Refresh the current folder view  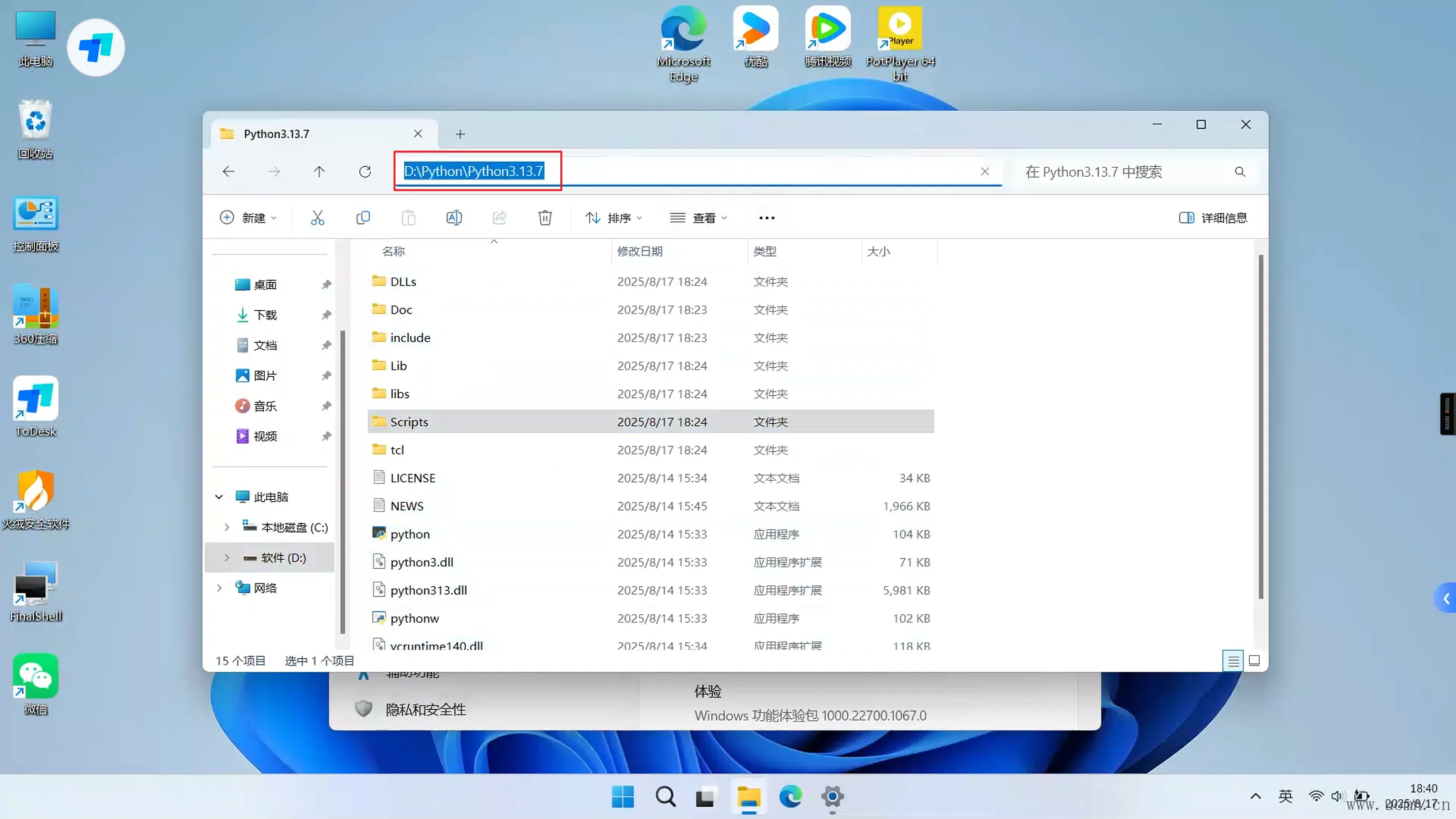point(365,172)
